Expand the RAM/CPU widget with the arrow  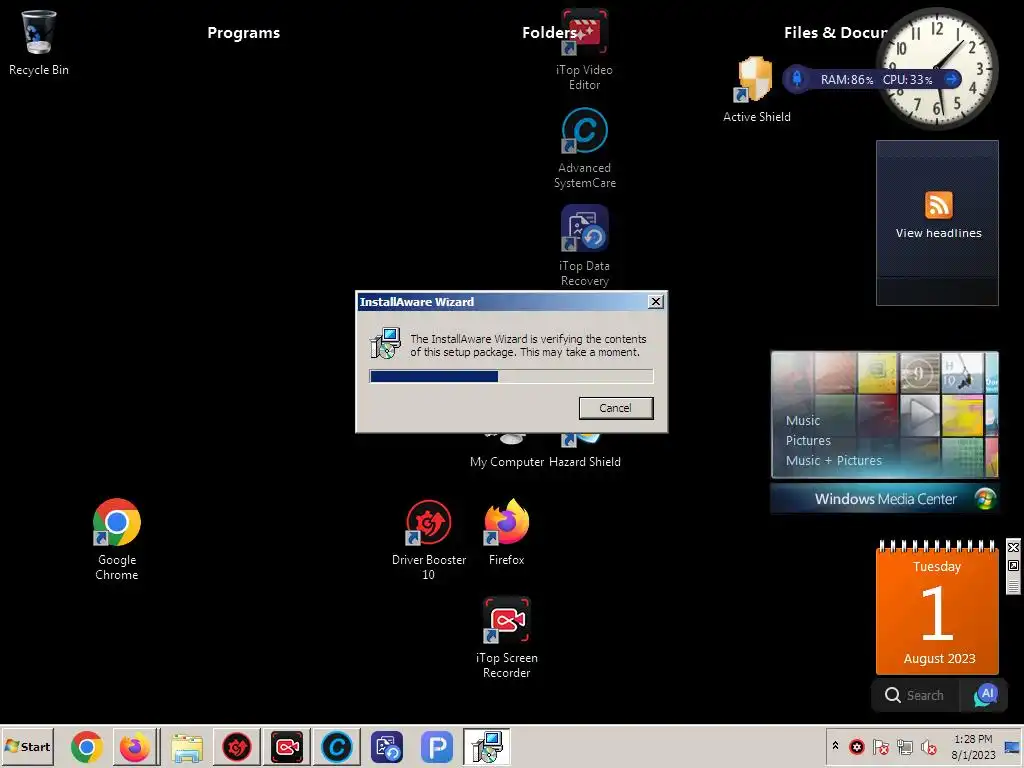click(952, 79)
